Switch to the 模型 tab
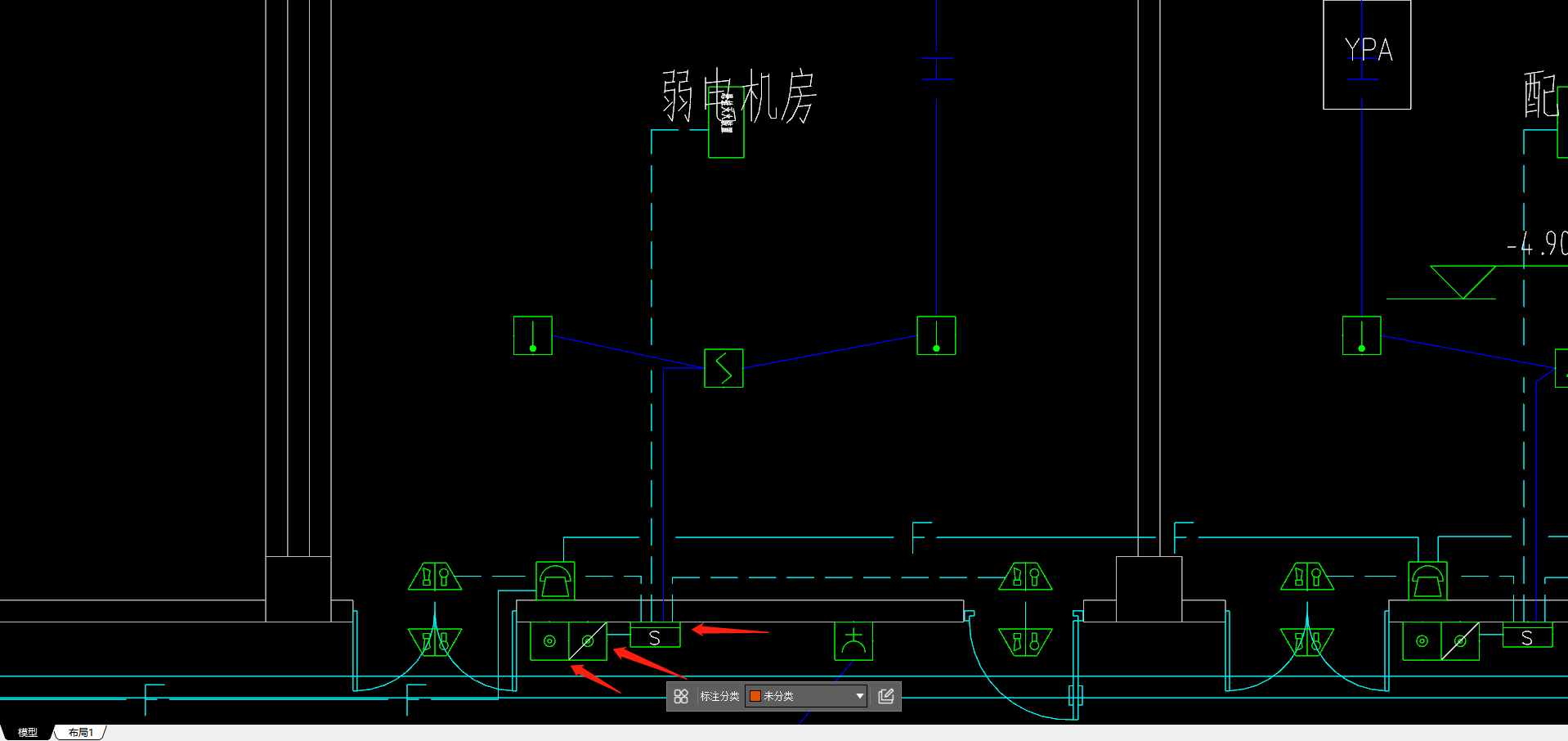The width and height of the screenshot is (1568, 741). click(x=28, y=732)
